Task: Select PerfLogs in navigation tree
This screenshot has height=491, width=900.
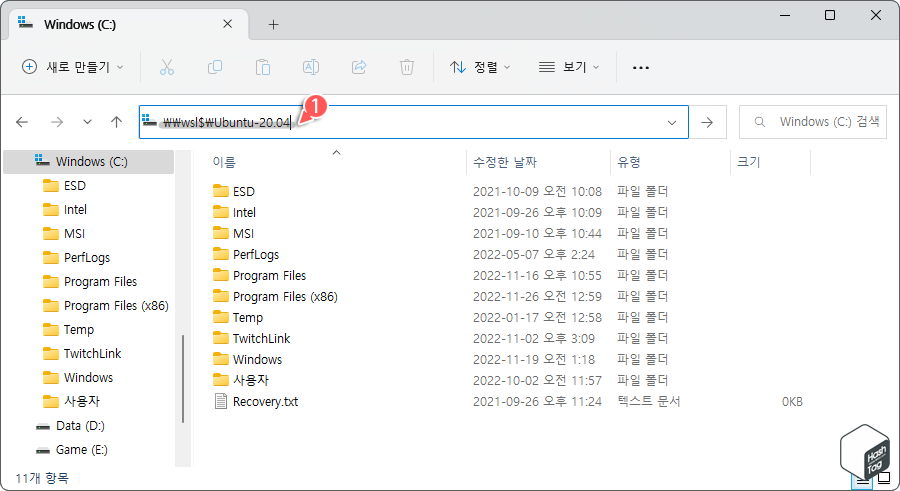Action: (87, 258)
